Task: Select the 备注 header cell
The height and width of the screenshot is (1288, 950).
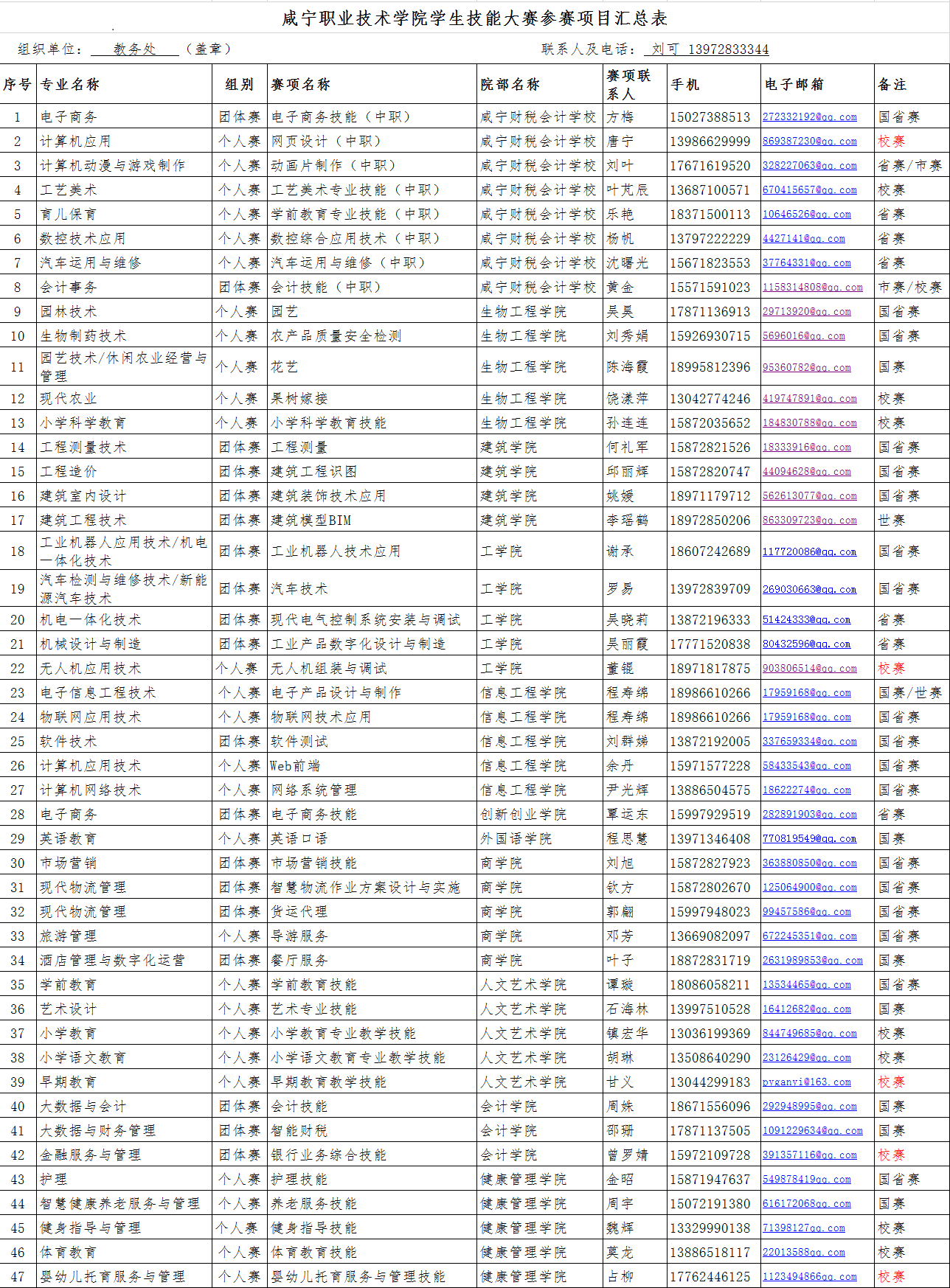Action: pos(892,85)
